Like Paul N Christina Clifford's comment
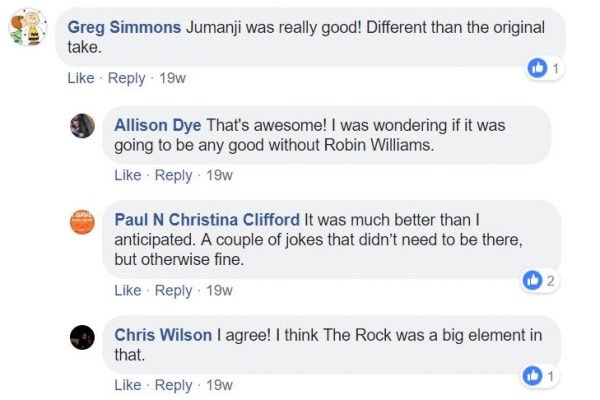600x400 pixels. (128, 291)
